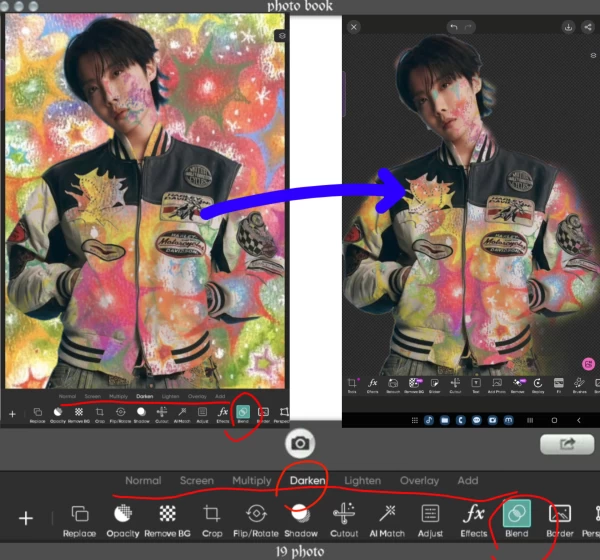Select Darken blend mode in the large bottom row
This screenshot has height=560, width=600.
coord(307,480)
